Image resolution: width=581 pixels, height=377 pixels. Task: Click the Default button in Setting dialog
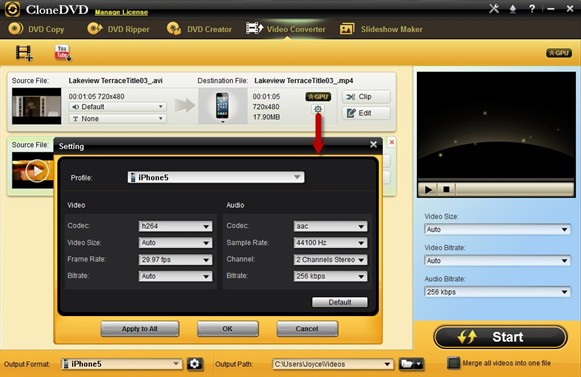[340, 302]
